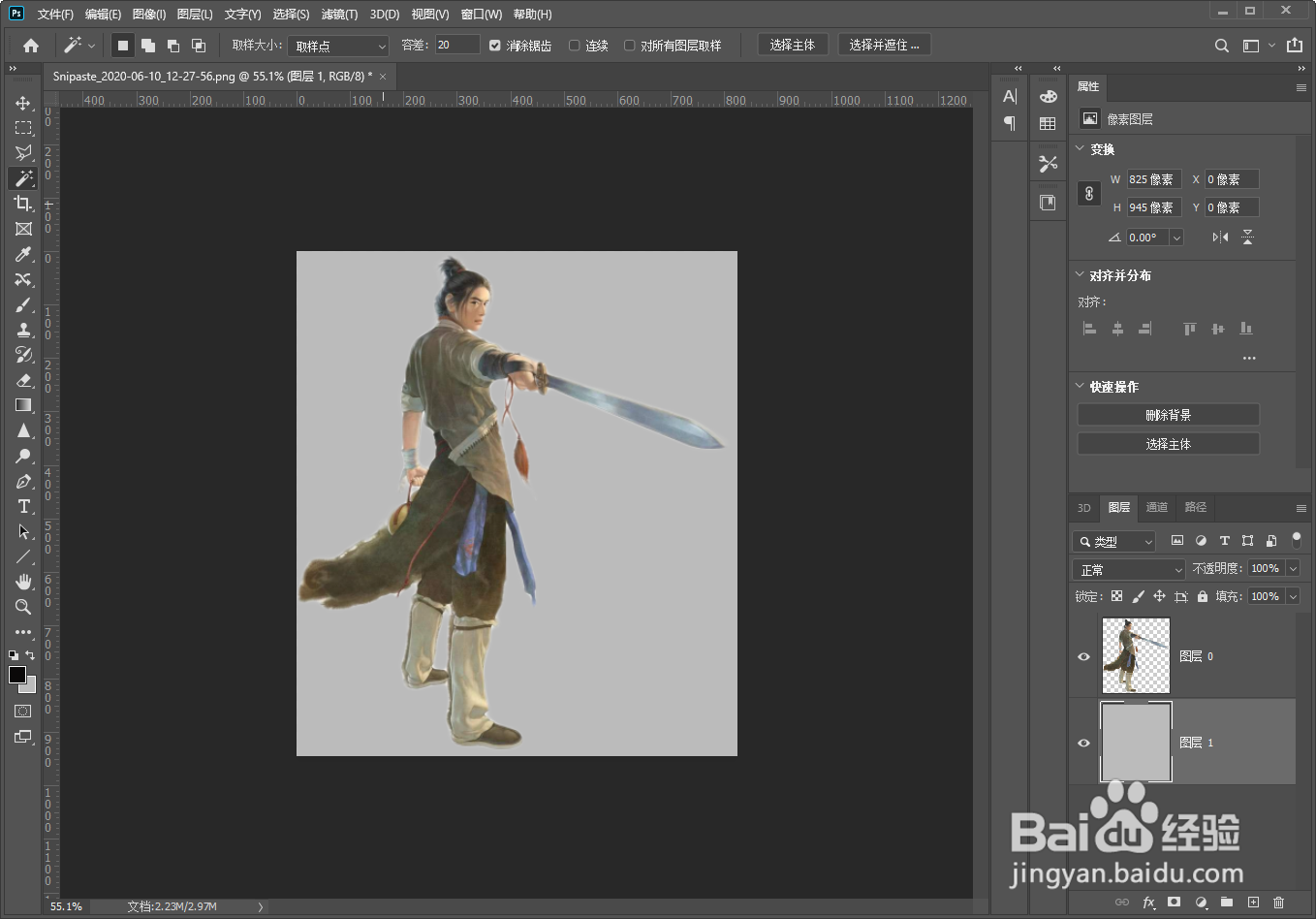Toggle lock transparent pixels
The height and width of the screenshot is (919, 1316).
pos(1116,596)
